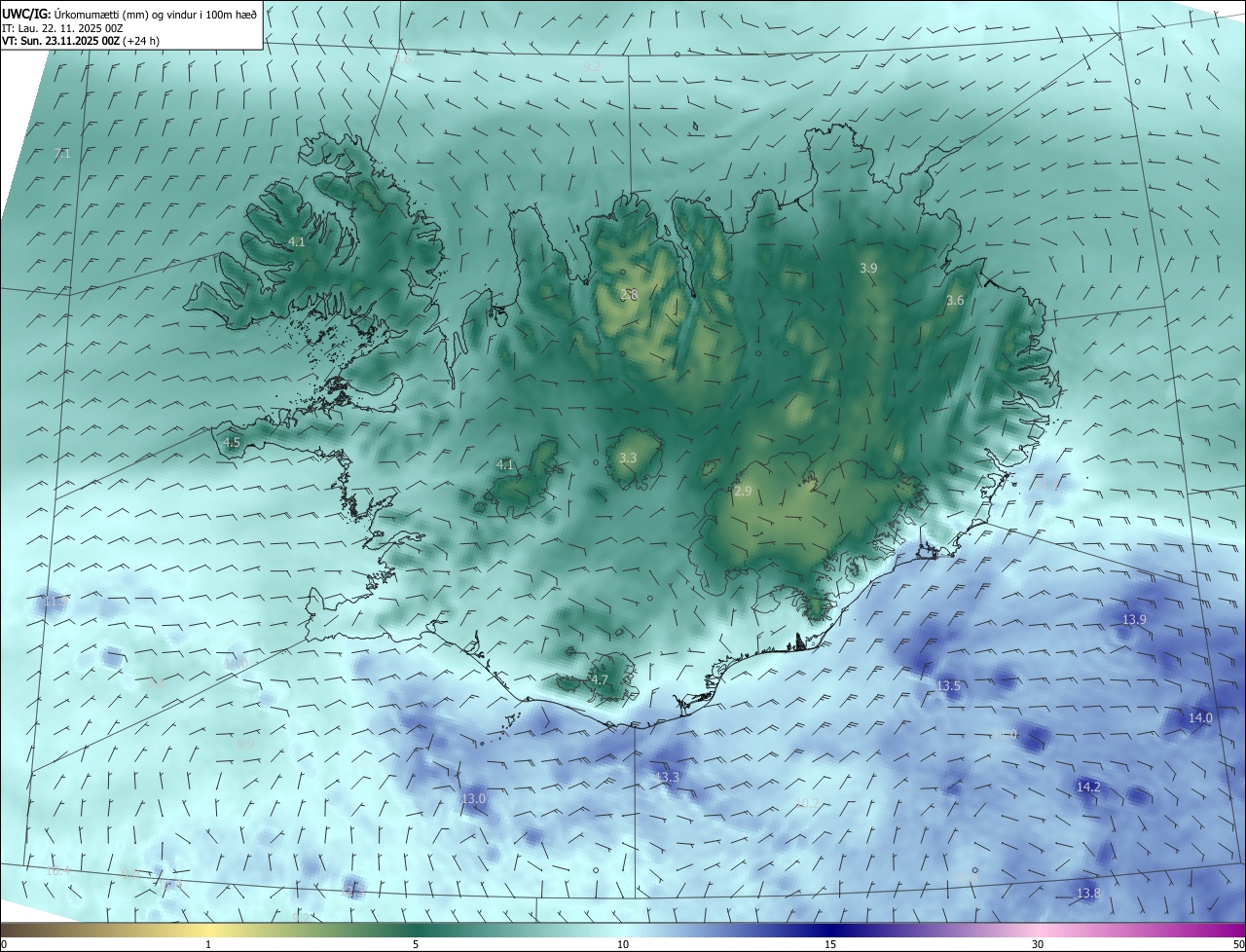Click the 3.9 precipitation value on the map
1246x952 pixels.
[x=868, y=268]
